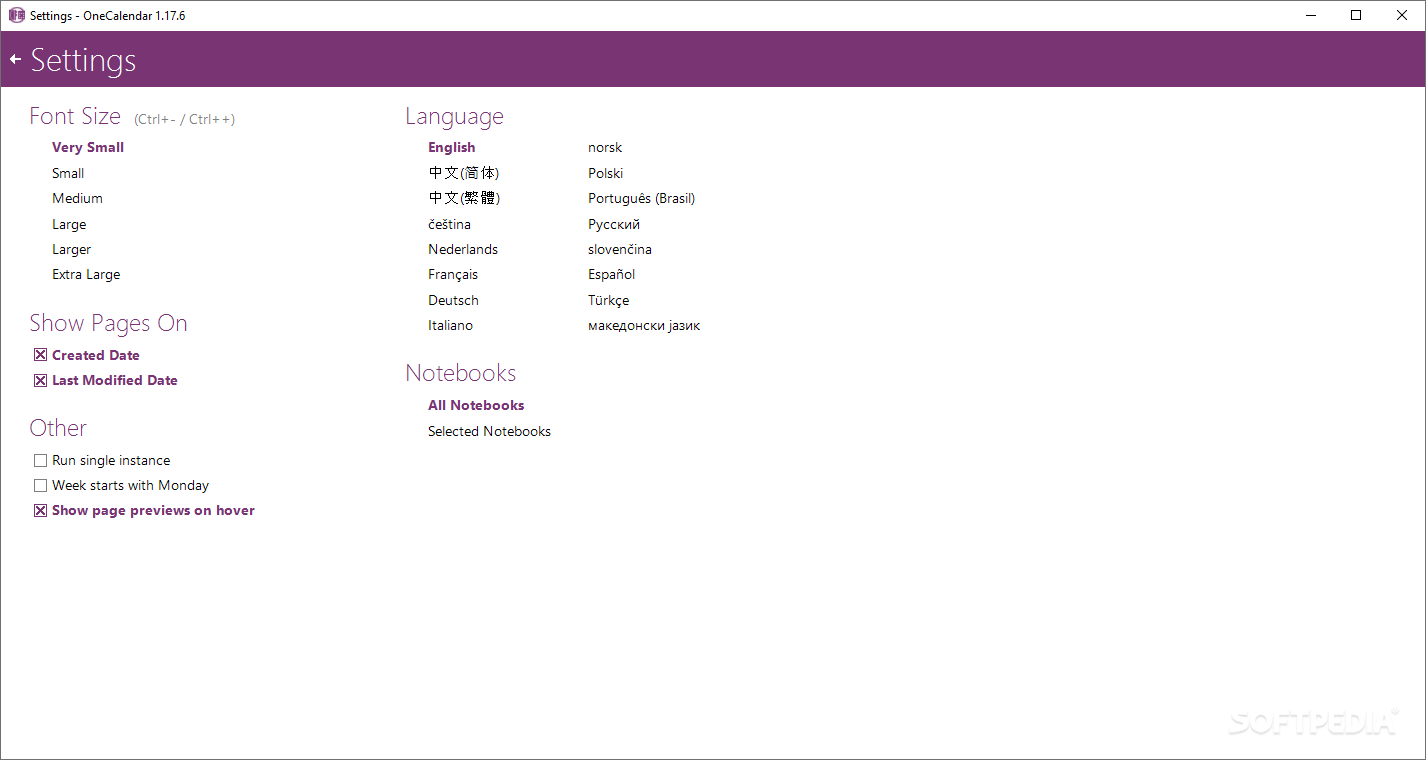Viewport: 1426px width, 760px height.
Task: Choose slovenčina language
Action: coord(620,249)
